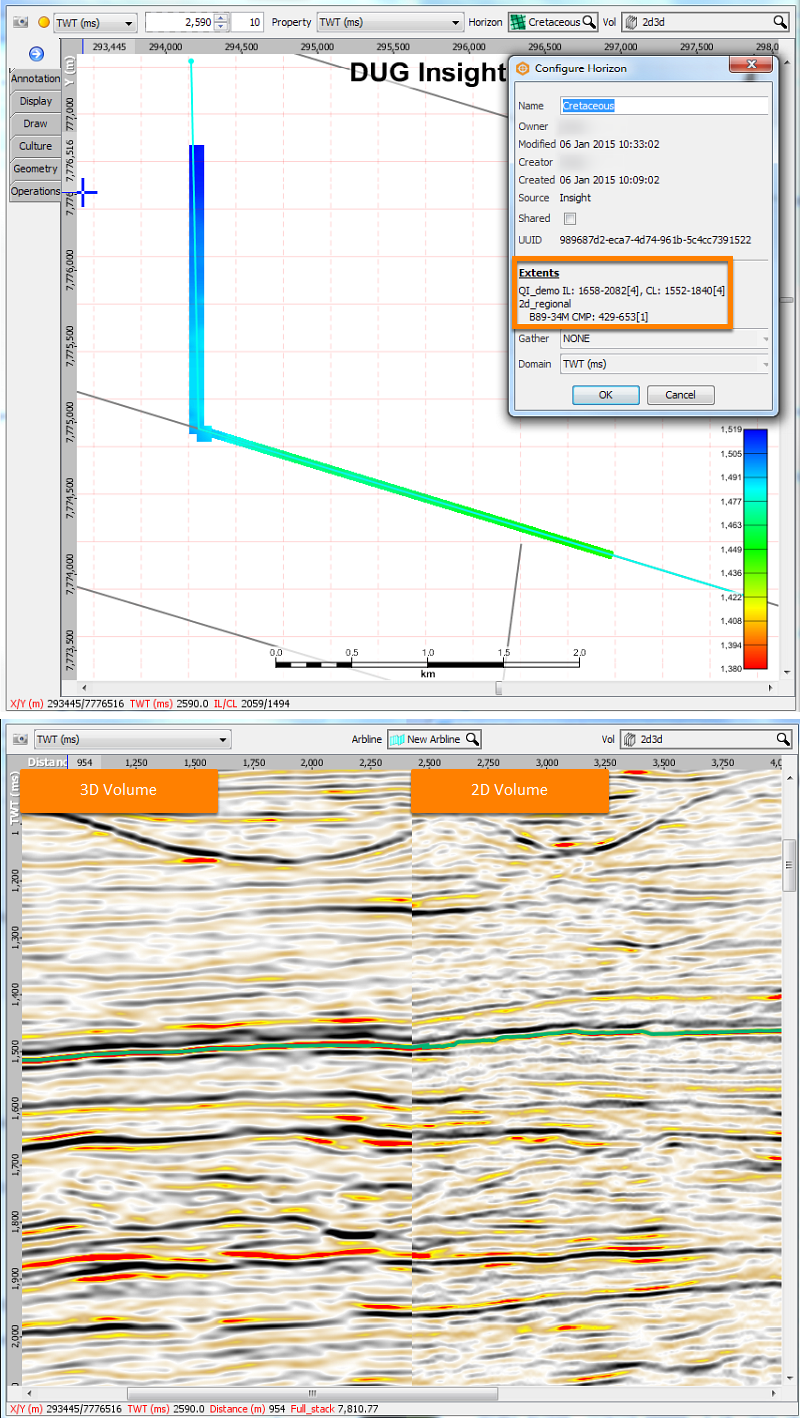Screen dimensions: 800x1418
Task: Increase TWT value with the spinner arrows
Action: (222, 18)
